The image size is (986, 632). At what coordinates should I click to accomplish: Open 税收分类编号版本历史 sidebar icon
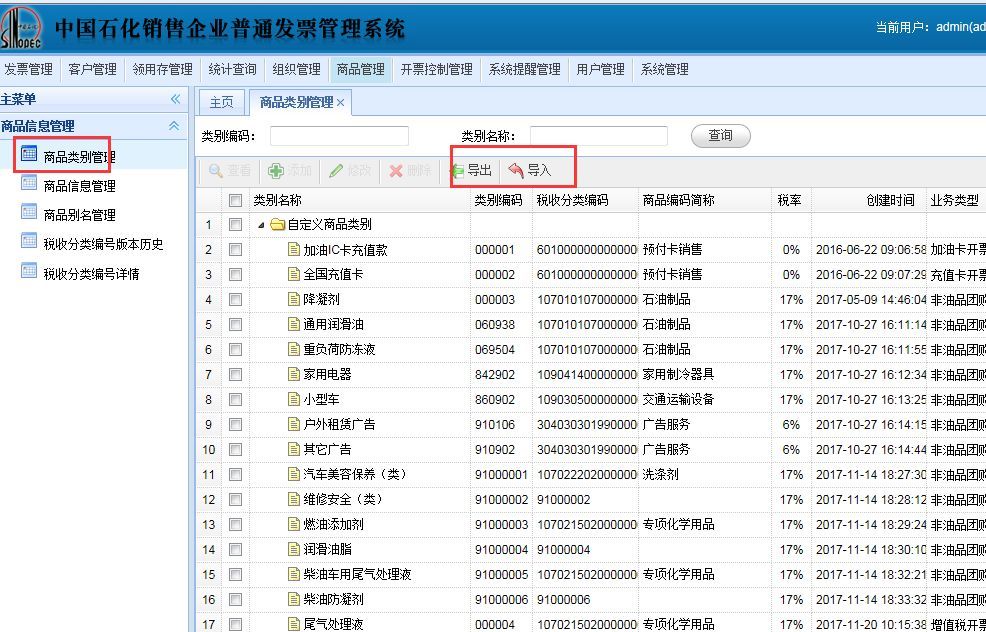pos(29,241)
